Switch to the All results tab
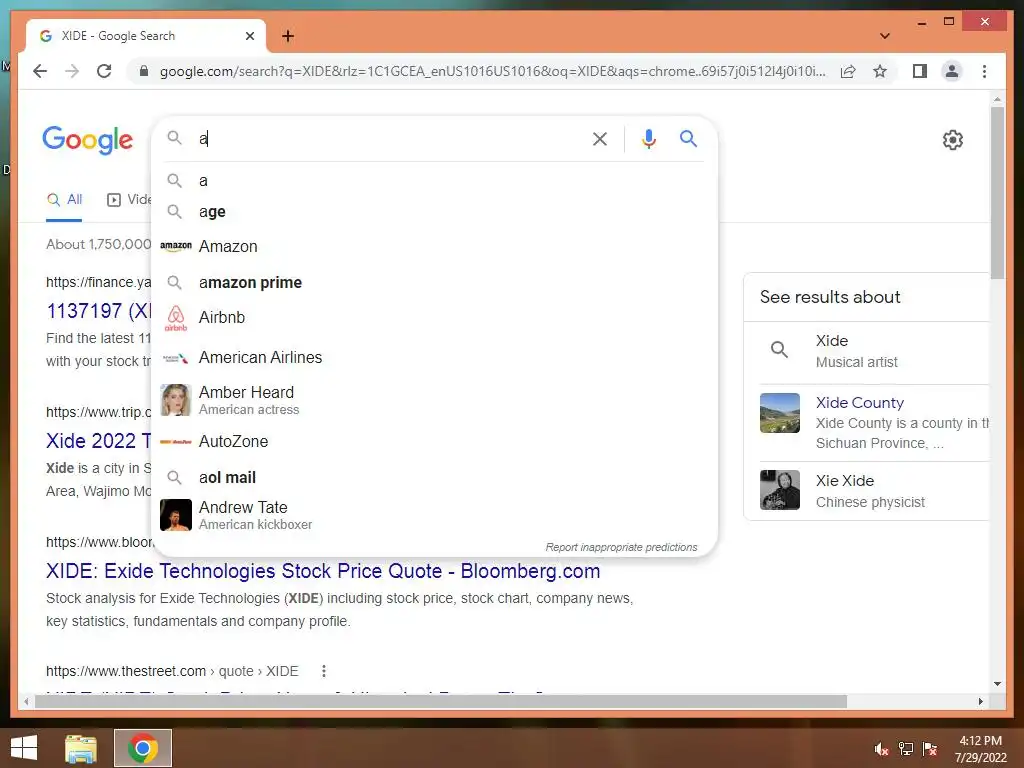The height and width of the screenshot is (768, 1024). (x=65, y=199)
